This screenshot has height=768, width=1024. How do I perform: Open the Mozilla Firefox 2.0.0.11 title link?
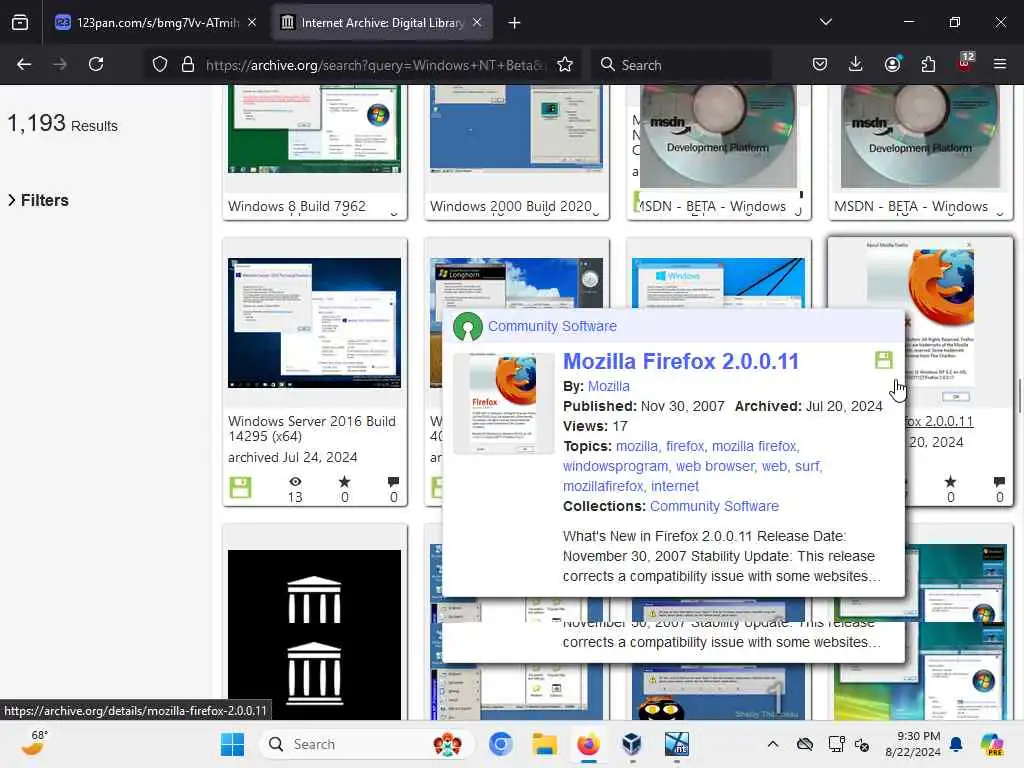tap(680, 361)
